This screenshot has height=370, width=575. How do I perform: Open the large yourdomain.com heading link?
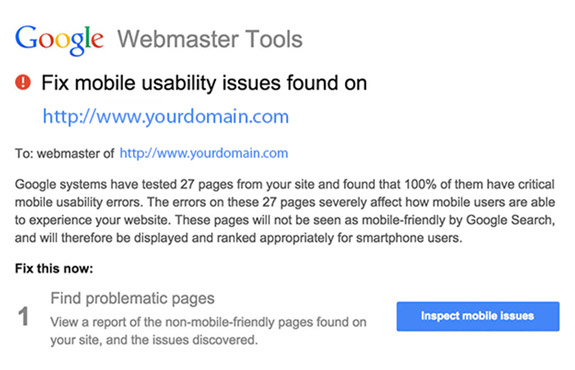point(166,117)
